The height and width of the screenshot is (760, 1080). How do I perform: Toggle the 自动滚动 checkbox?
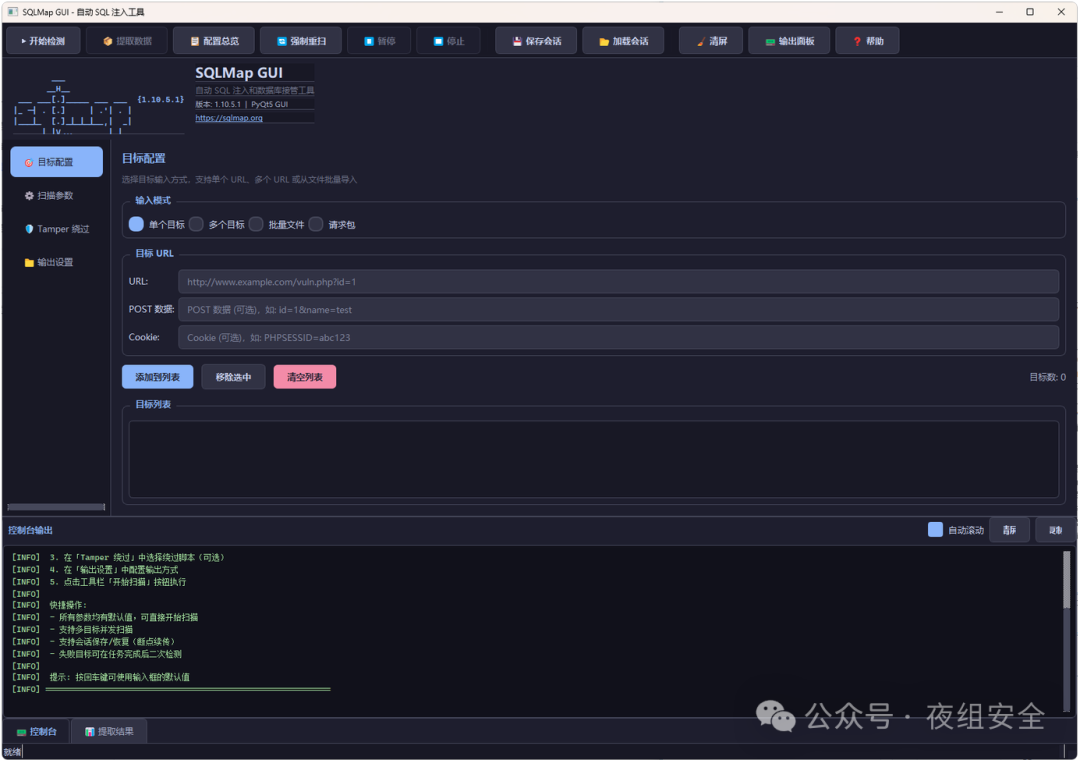click(x=956, y=530)
